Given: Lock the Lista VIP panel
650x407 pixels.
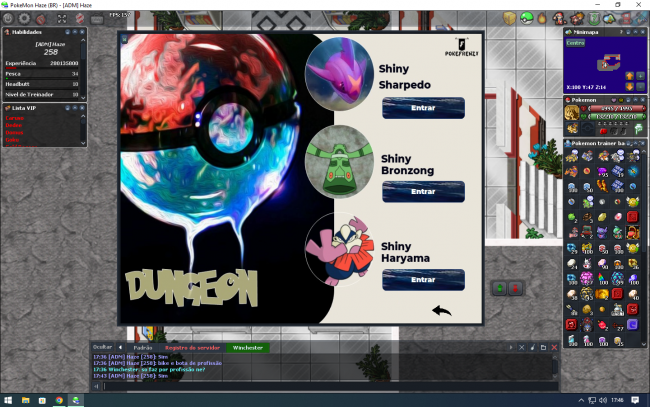Looking at the screenshot, I should pyautogui.click(x=68, y=108).
